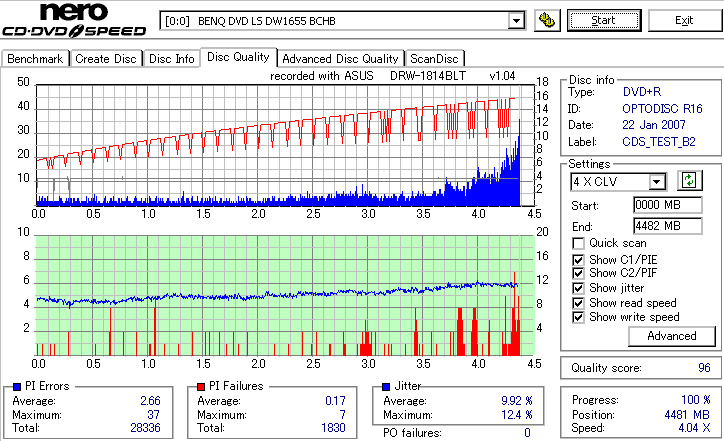
Task: Click the blue PI Errors legend square
Action: (x=17, y=387)
